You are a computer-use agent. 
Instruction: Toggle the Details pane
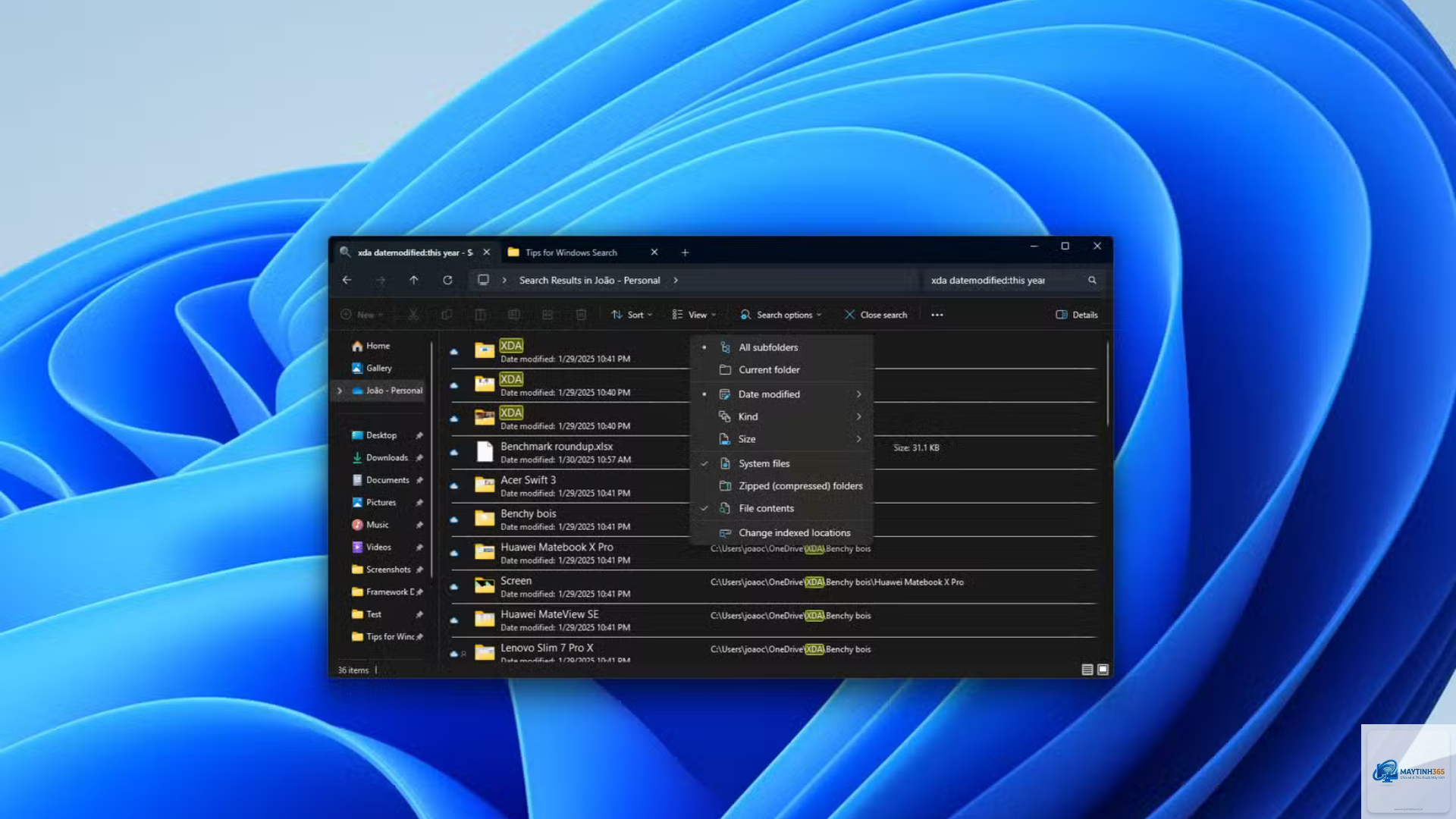(1077, 315)
